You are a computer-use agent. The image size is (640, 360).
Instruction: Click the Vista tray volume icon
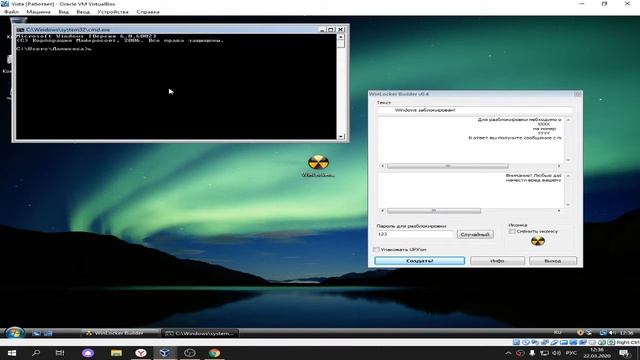[x=613, y=333]
